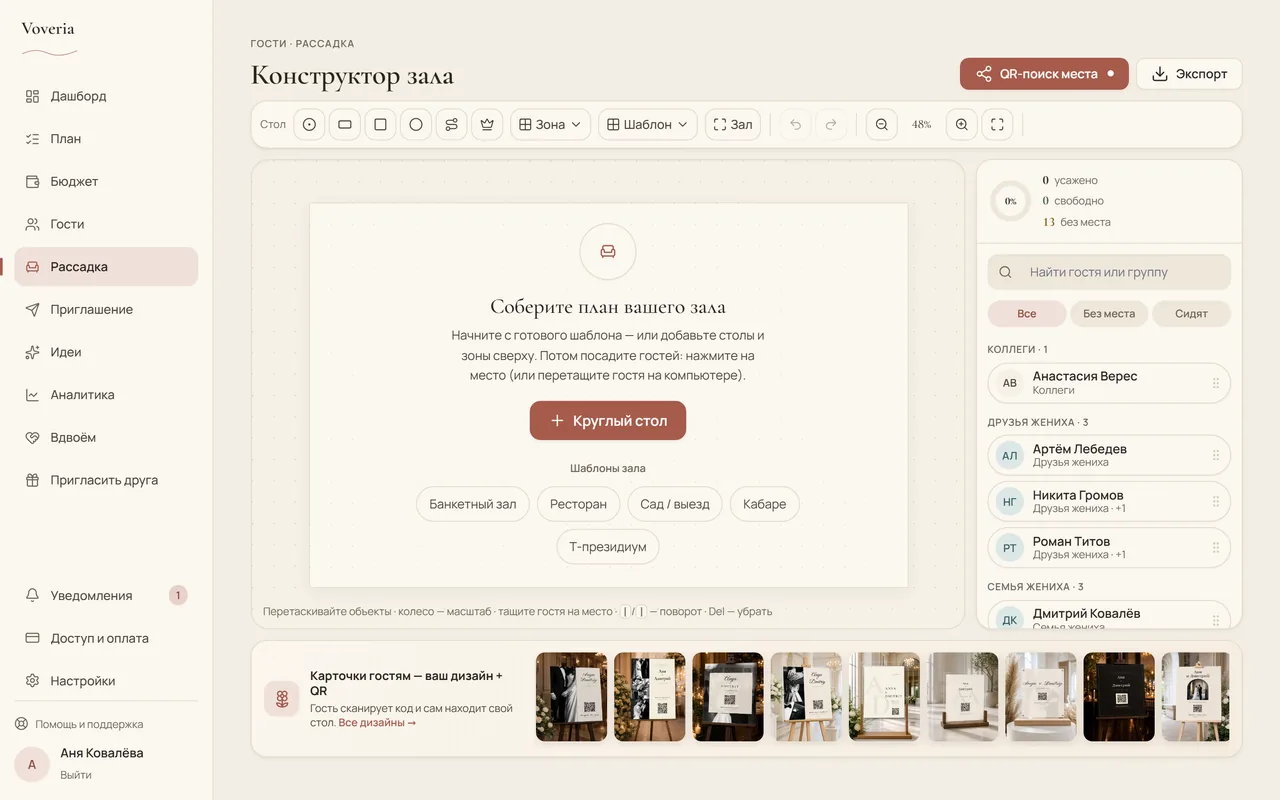Select guest Артём Лебедев
Viewport: 1280px width, 800px height.
tap(1109, 455)
